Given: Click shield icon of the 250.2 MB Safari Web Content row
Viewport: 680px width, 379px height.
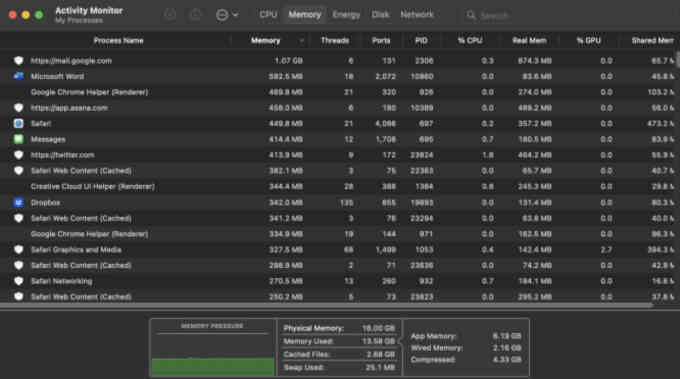Looking at the screenshot, I should point(18,297).
